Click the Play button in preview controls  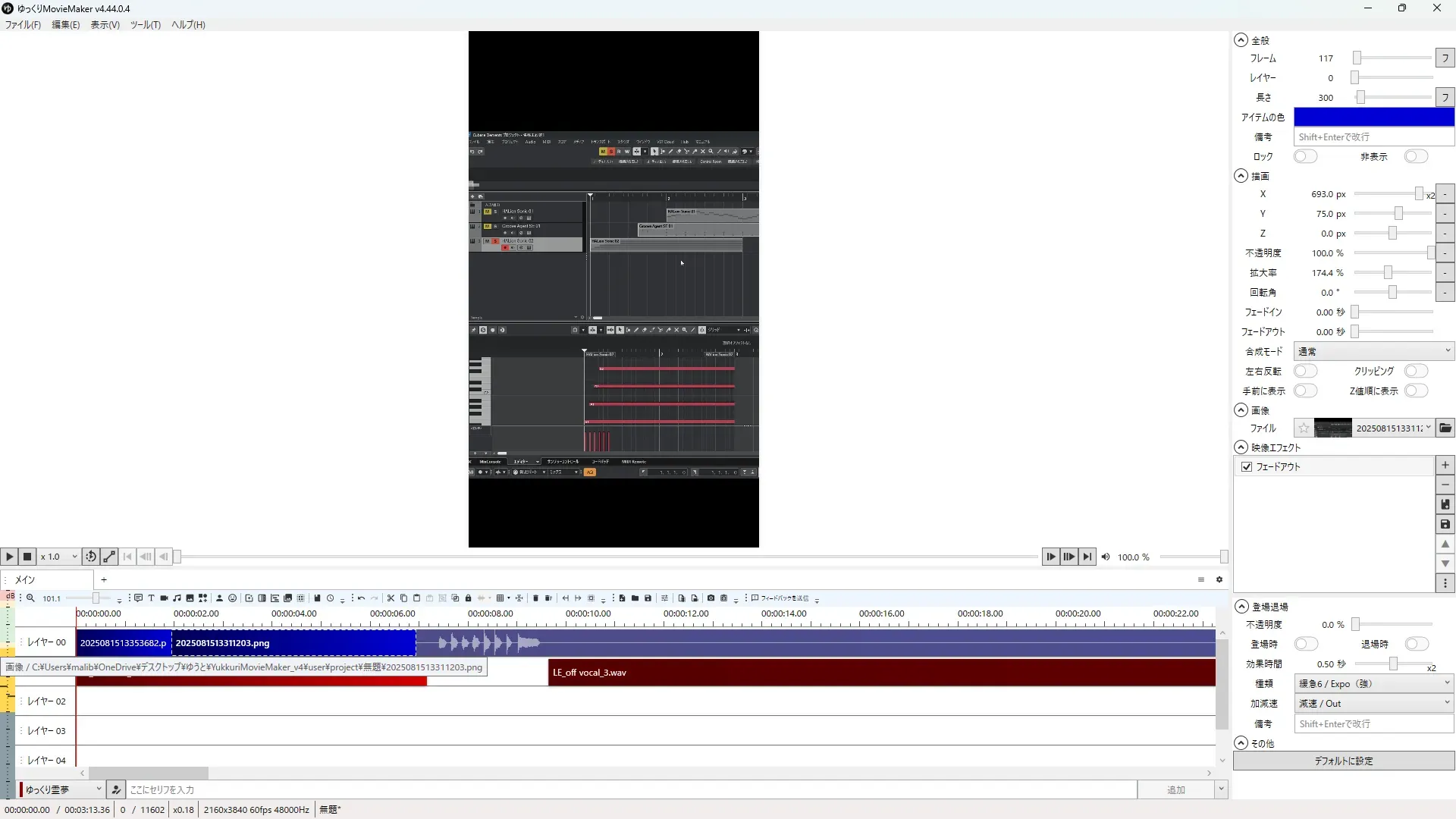9,557
